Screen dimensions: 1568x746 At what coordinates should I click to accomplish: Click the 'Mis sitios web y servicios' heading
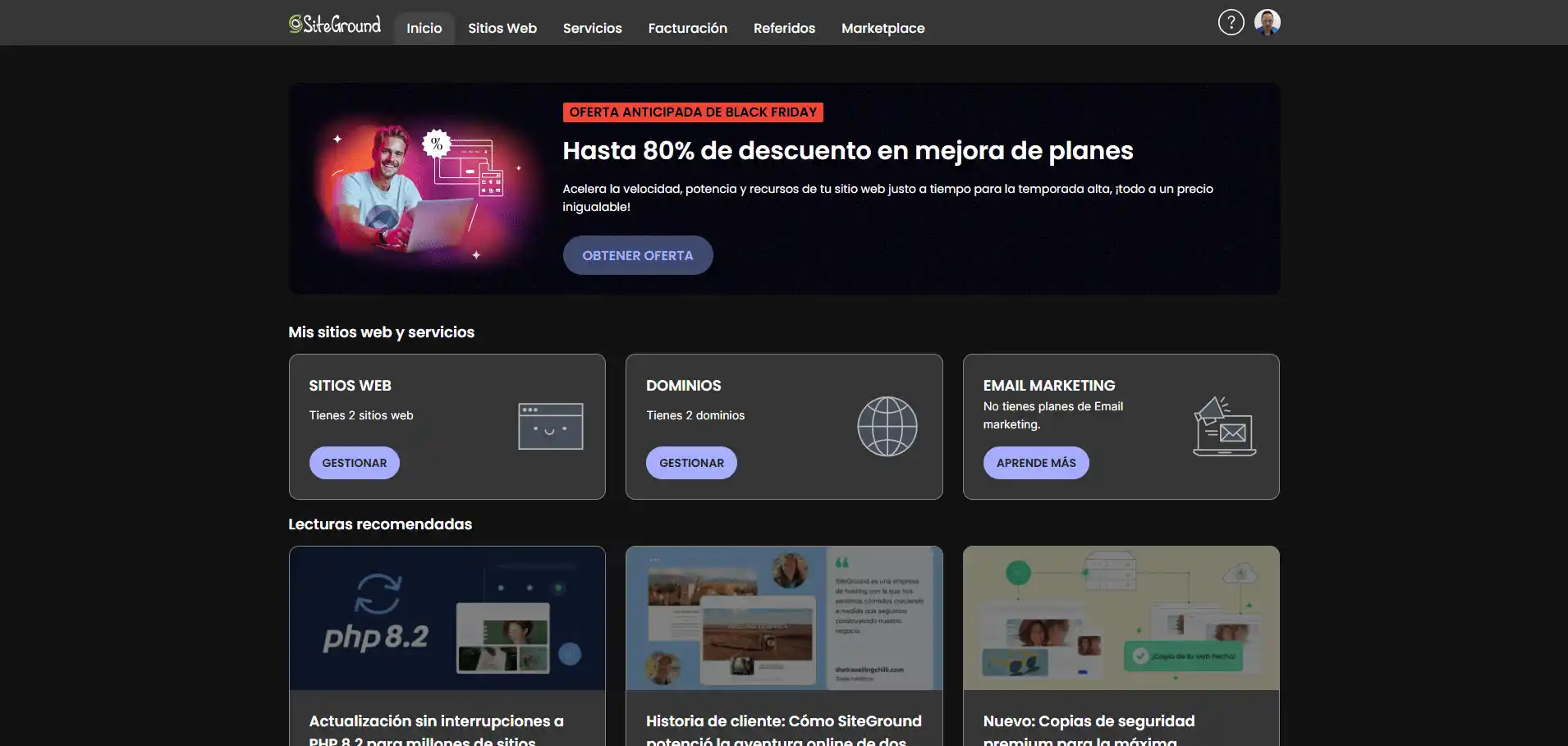(381, 332)
